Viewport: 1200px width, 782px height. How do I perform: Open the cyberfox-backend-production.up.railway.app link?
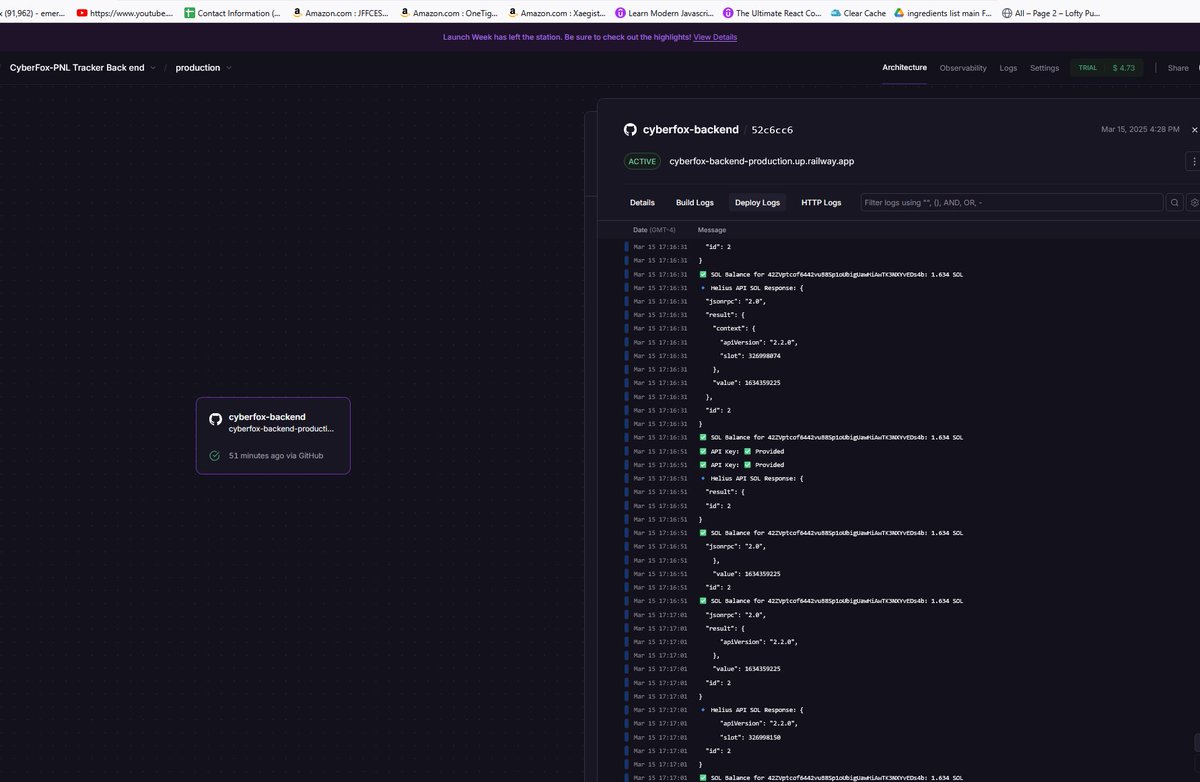761,161
